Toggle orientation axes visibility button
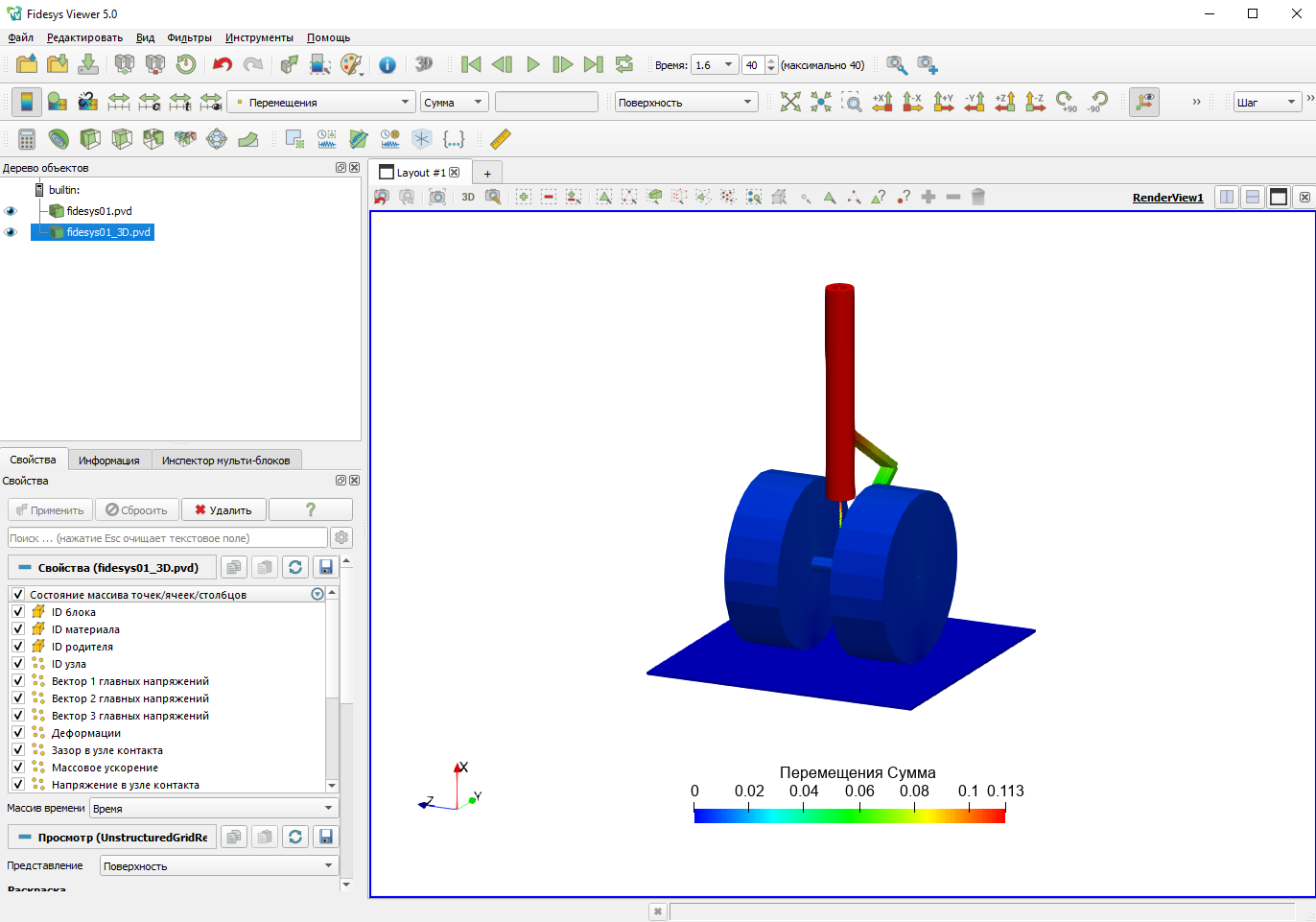 (x=1144, y=102)
